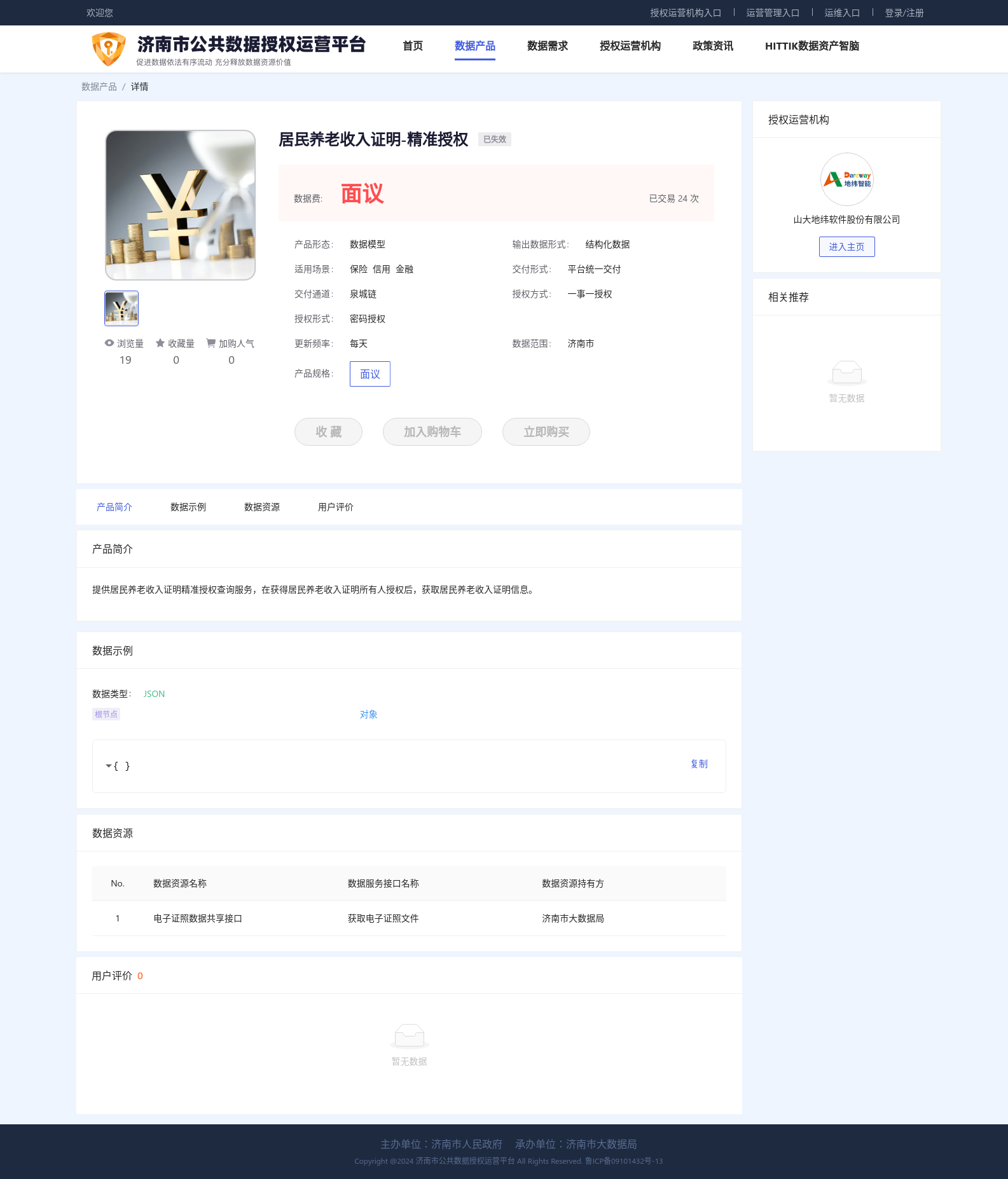Screen dimensions: 1008x1179
Task: Open the 运维入口 top link
Action: 842,13
